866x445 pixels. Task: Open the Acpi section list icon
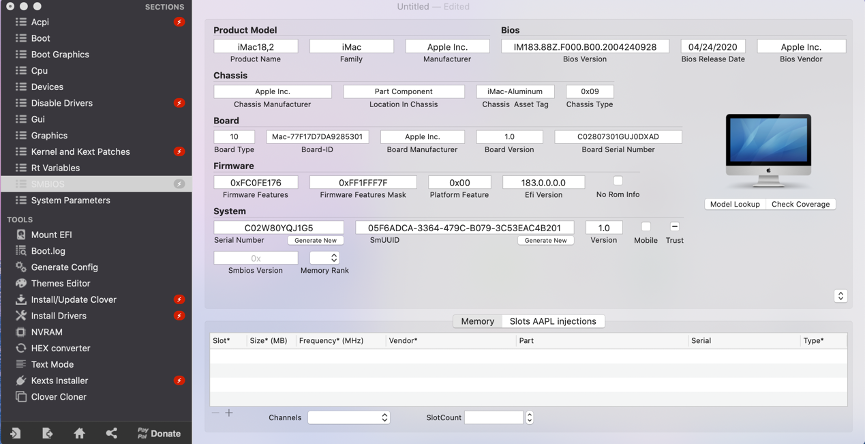tap(21, 22)
